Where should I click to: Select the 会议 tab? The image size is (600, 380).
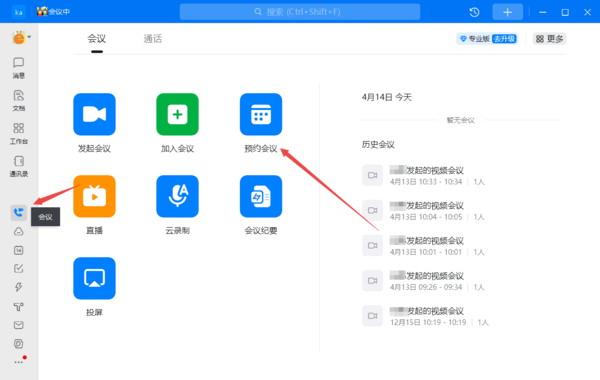96,39
